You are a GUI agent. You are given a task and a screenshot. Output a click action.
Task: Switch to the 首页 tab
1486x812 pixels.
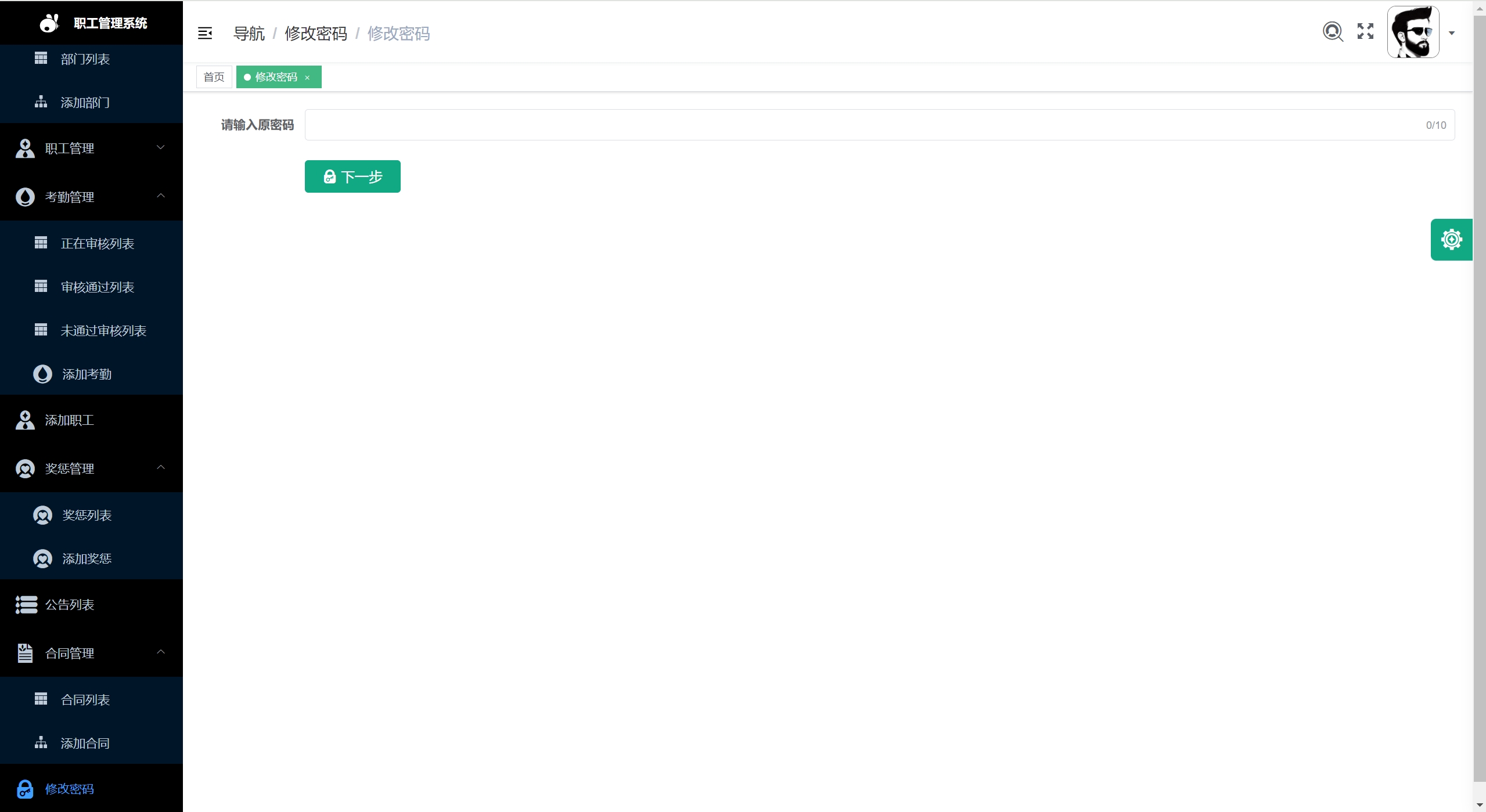[x=214, y=77]
